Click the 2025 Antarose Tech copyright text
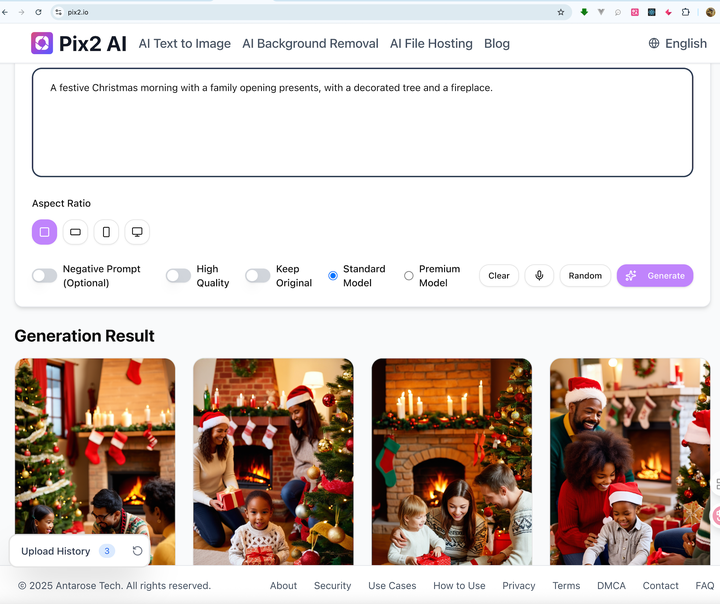Screen dimensions: 720x604 coord(114,586)
